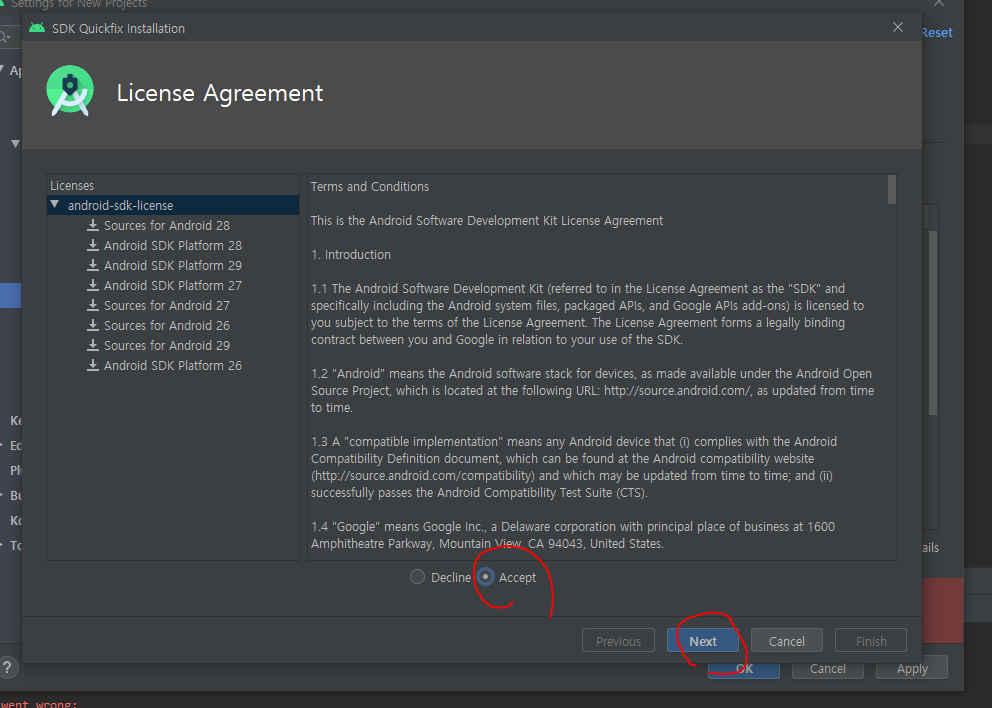The width and height of the screenshot is (992, 708).
Task: Select 'Android SDK Platform 28' text row
Action: (x=173, y=245)
